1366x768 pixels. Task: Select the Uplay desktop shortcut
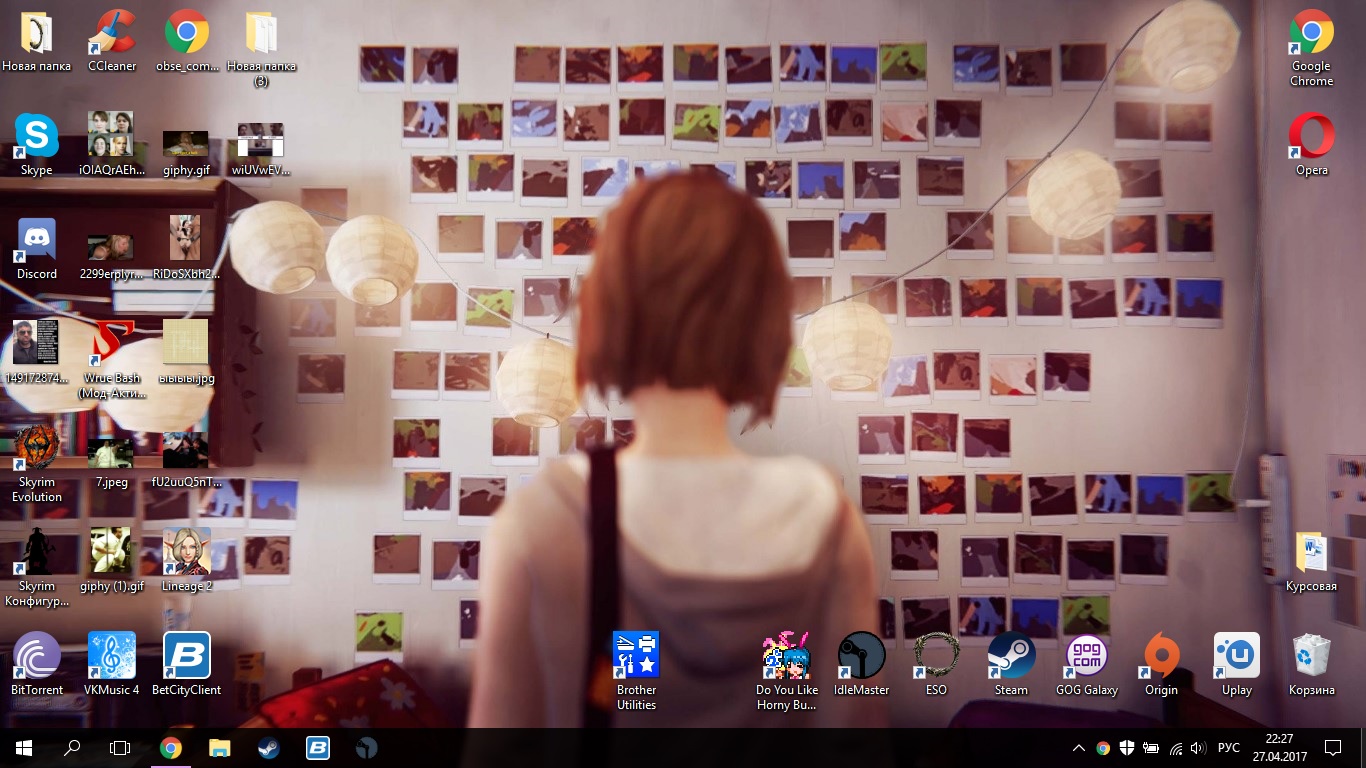coord(1237,664)
